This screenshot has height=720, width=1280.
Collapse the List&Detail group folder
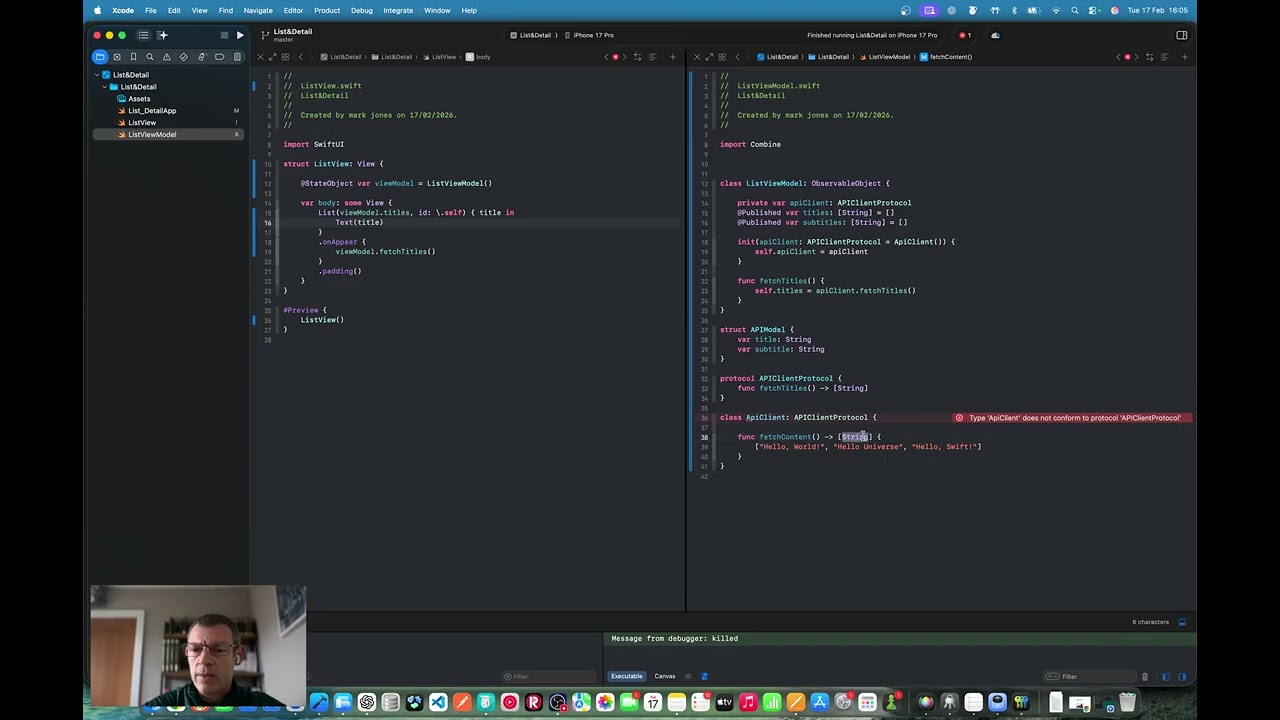point(105,87)
